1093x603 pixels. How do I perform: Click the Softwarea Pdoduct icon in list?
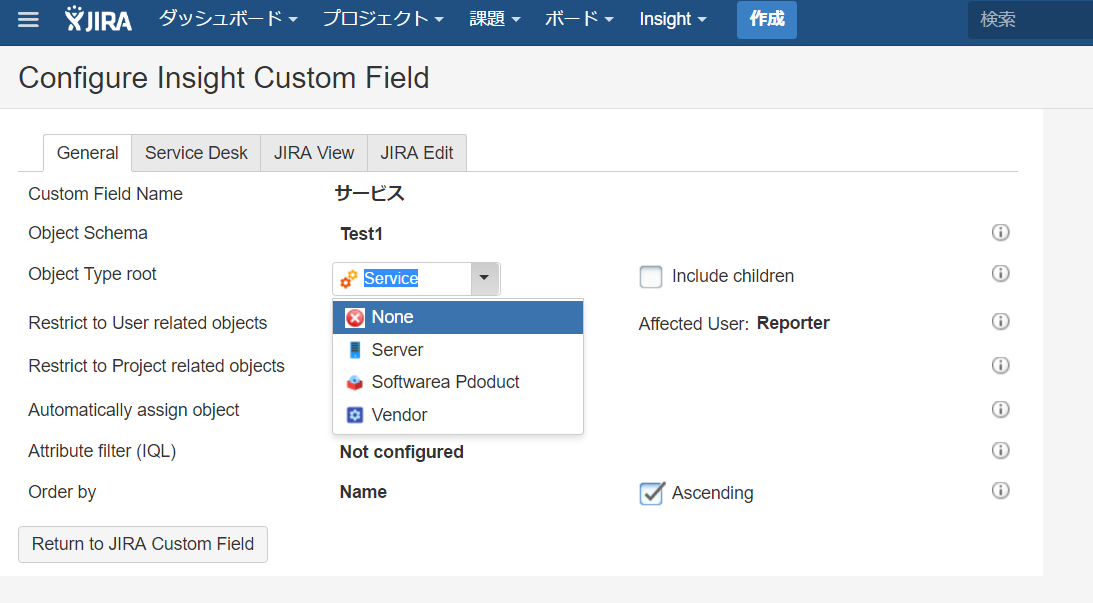(x=355, y=382)
